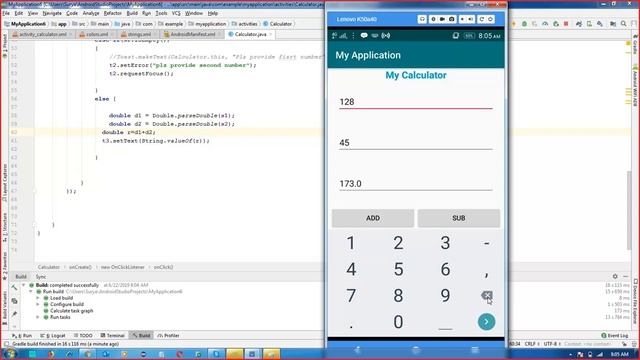The image size is (640, 360).
Task: Switch to the AndroidManifest.xml tab
Action: coord(192,34)
